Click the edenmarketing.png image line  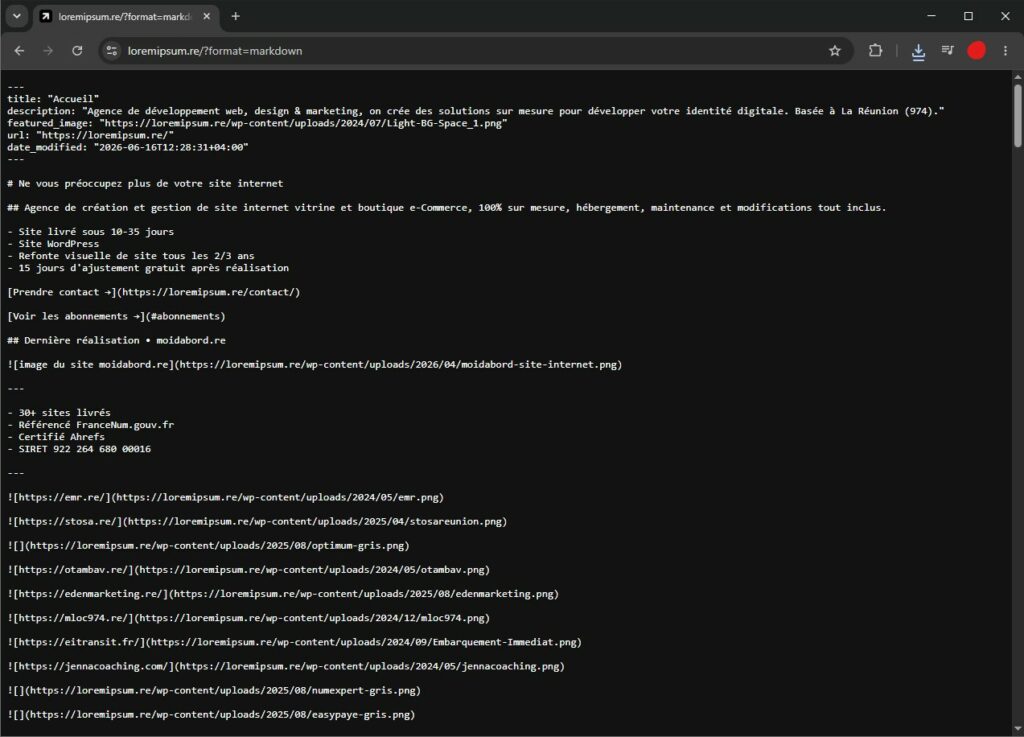(283, 594)
